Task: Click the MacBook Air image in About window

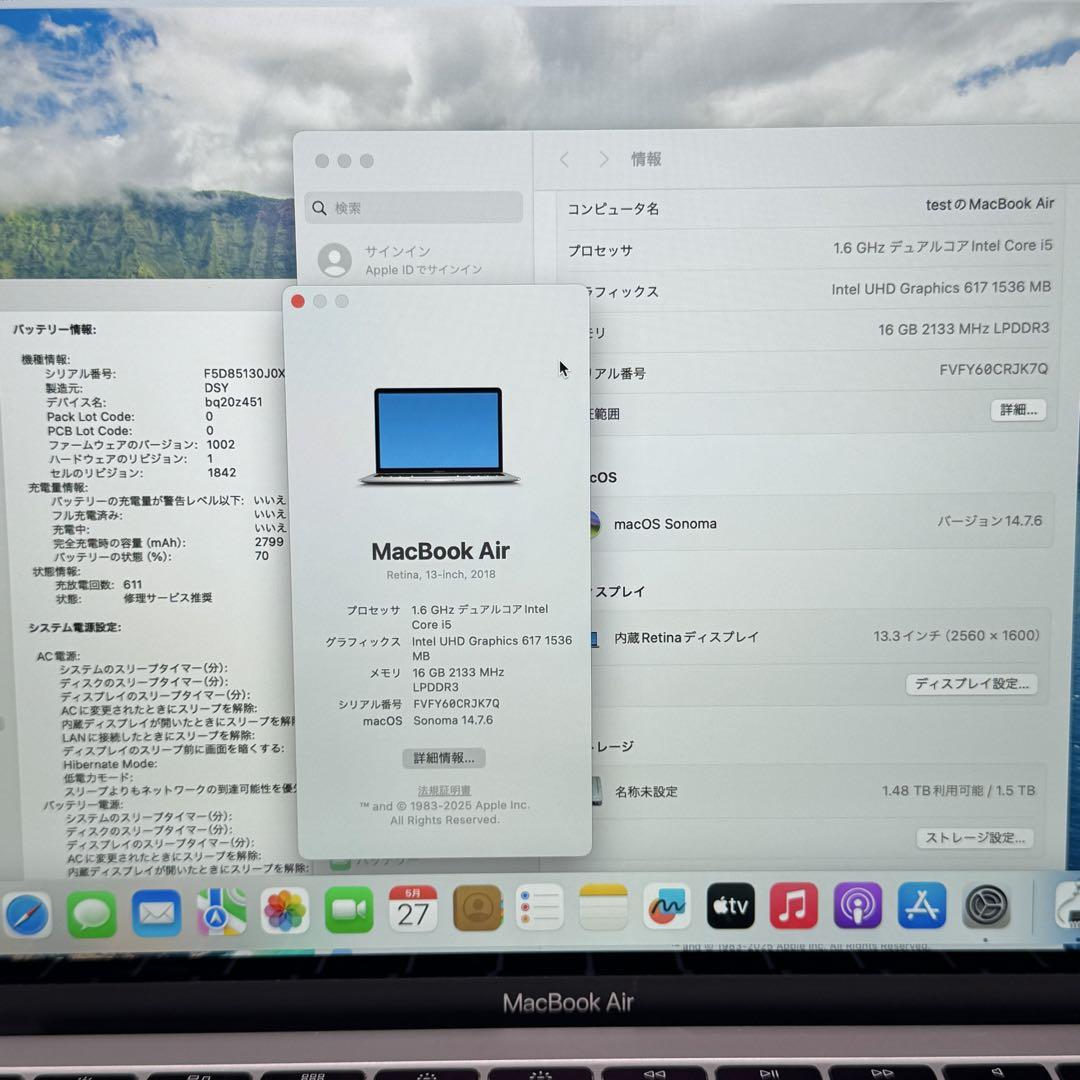Action: click(439, 436)
